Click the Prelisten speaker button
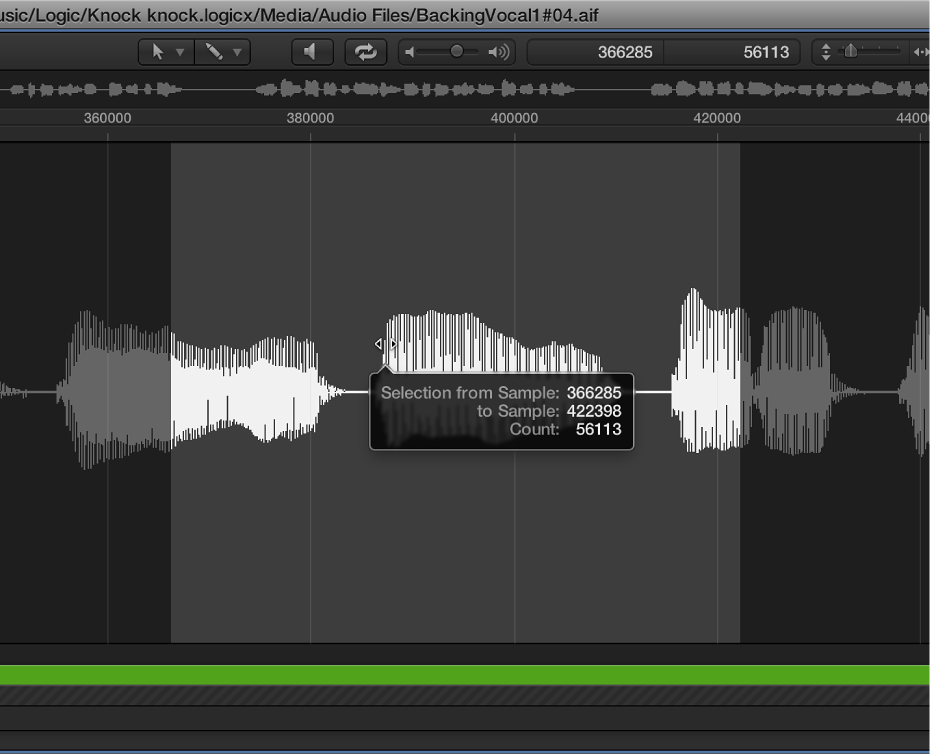Viewport: 930px width, 756px height. tap(311, 52)
